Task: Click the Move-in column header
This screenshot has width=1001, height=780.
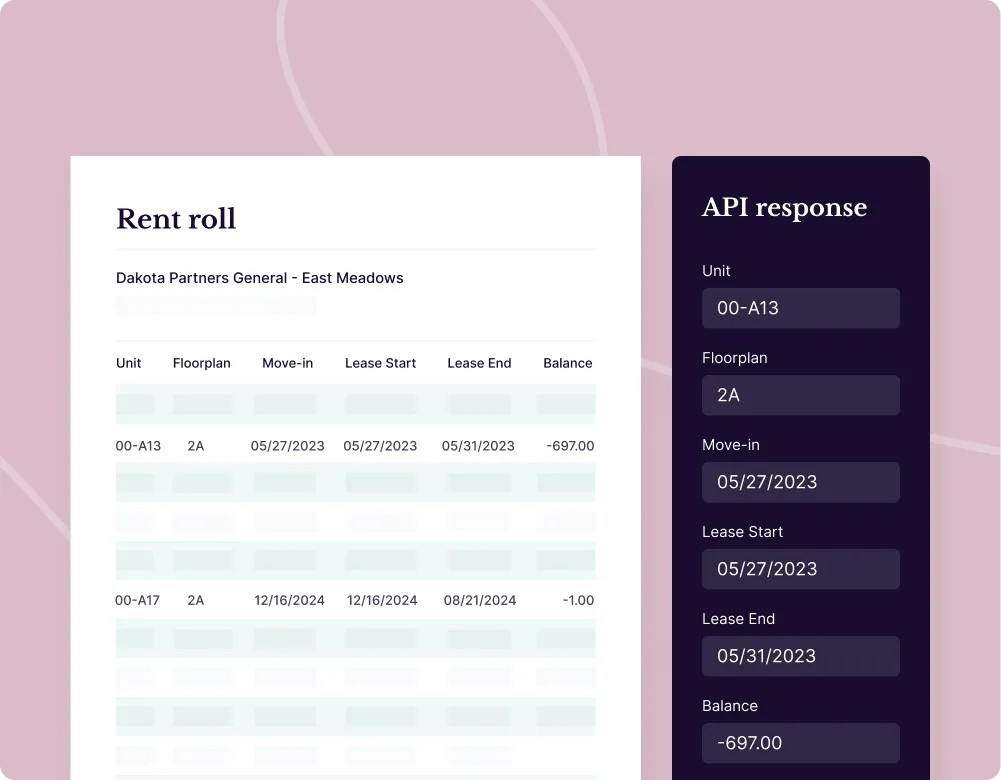Action: (x=287, y=363)
